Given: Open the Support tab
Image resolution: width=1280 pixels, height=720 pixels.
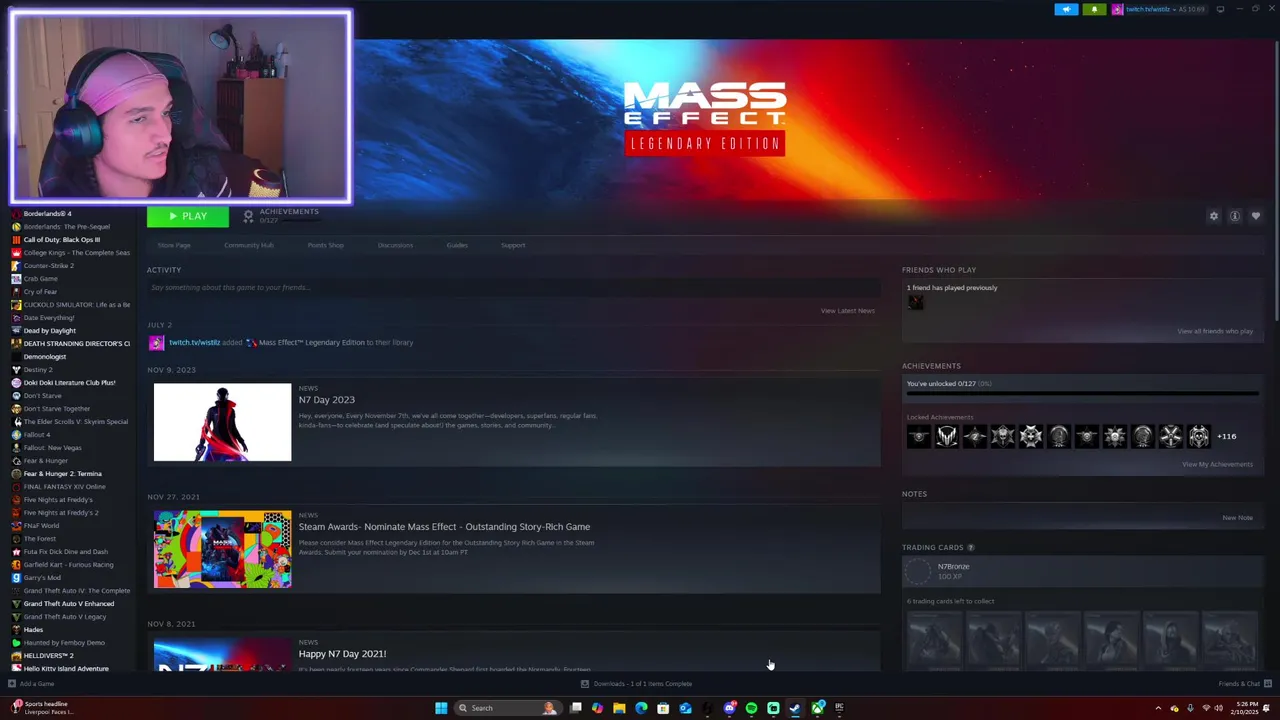Looking at the screenshot, I should (x=513, y=245).
